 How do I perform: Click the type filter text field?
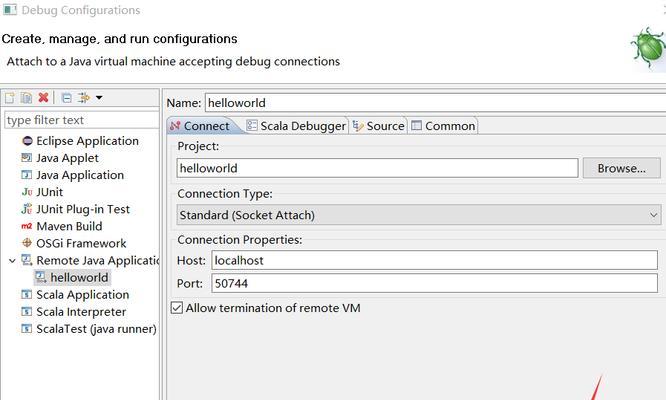[x=82, y=120]
